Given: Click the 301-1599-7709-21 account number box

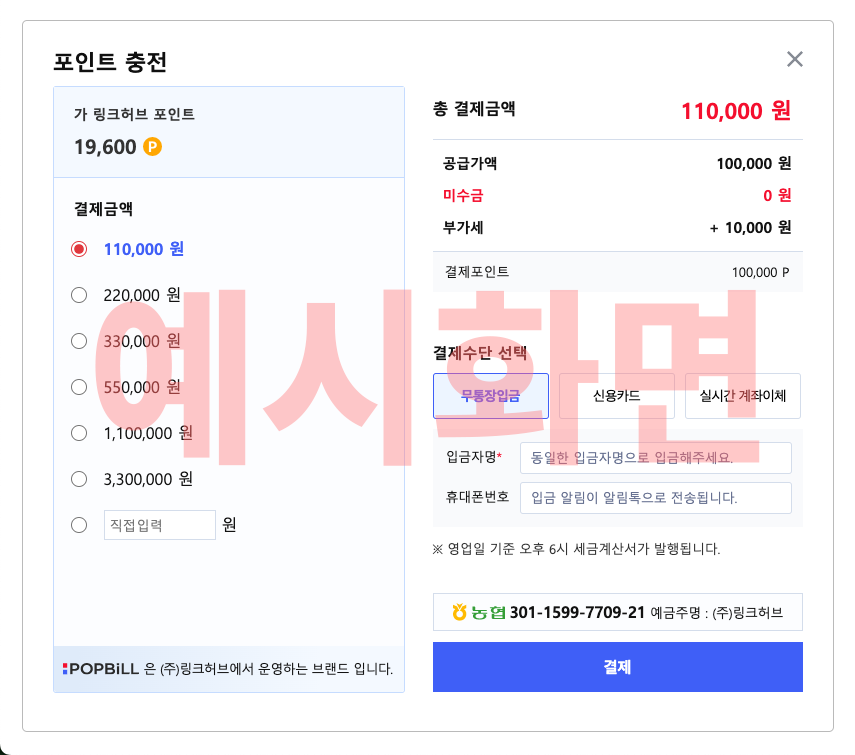Looking at the screenshot, I should (618, 612).
